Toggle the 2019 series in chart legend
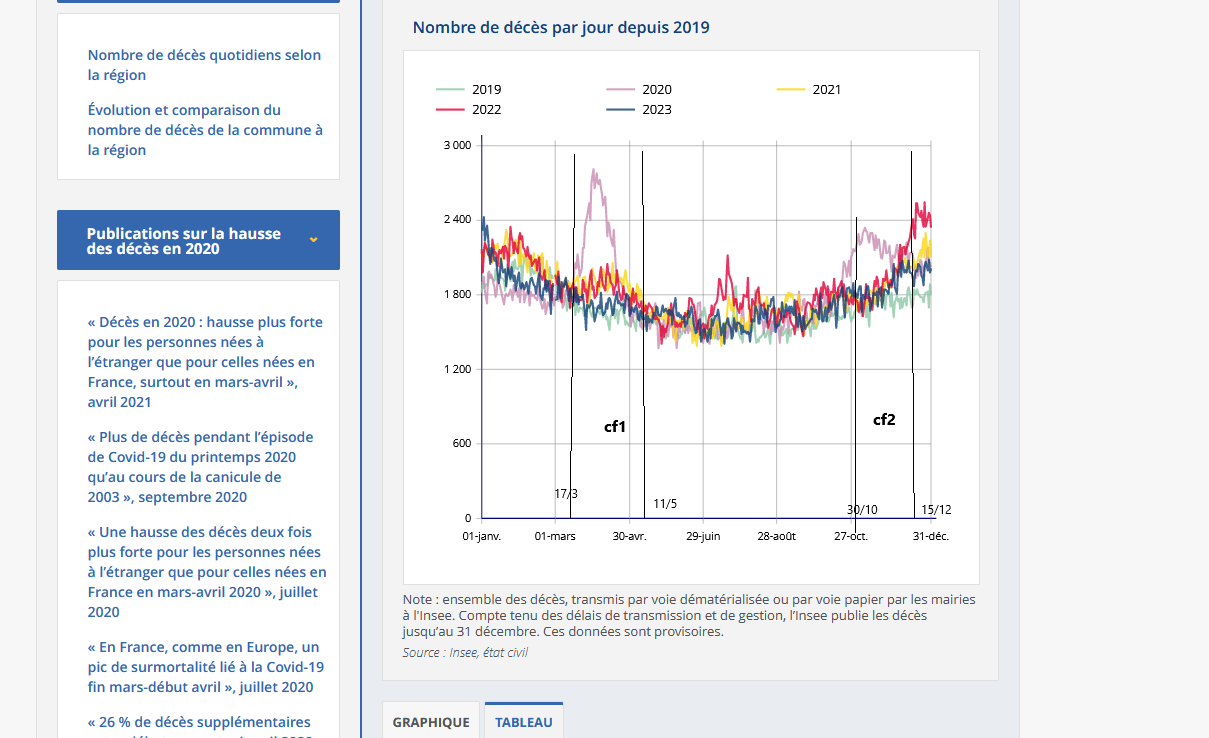Viewport: 1209px width, 738px height. click(469, 89)
